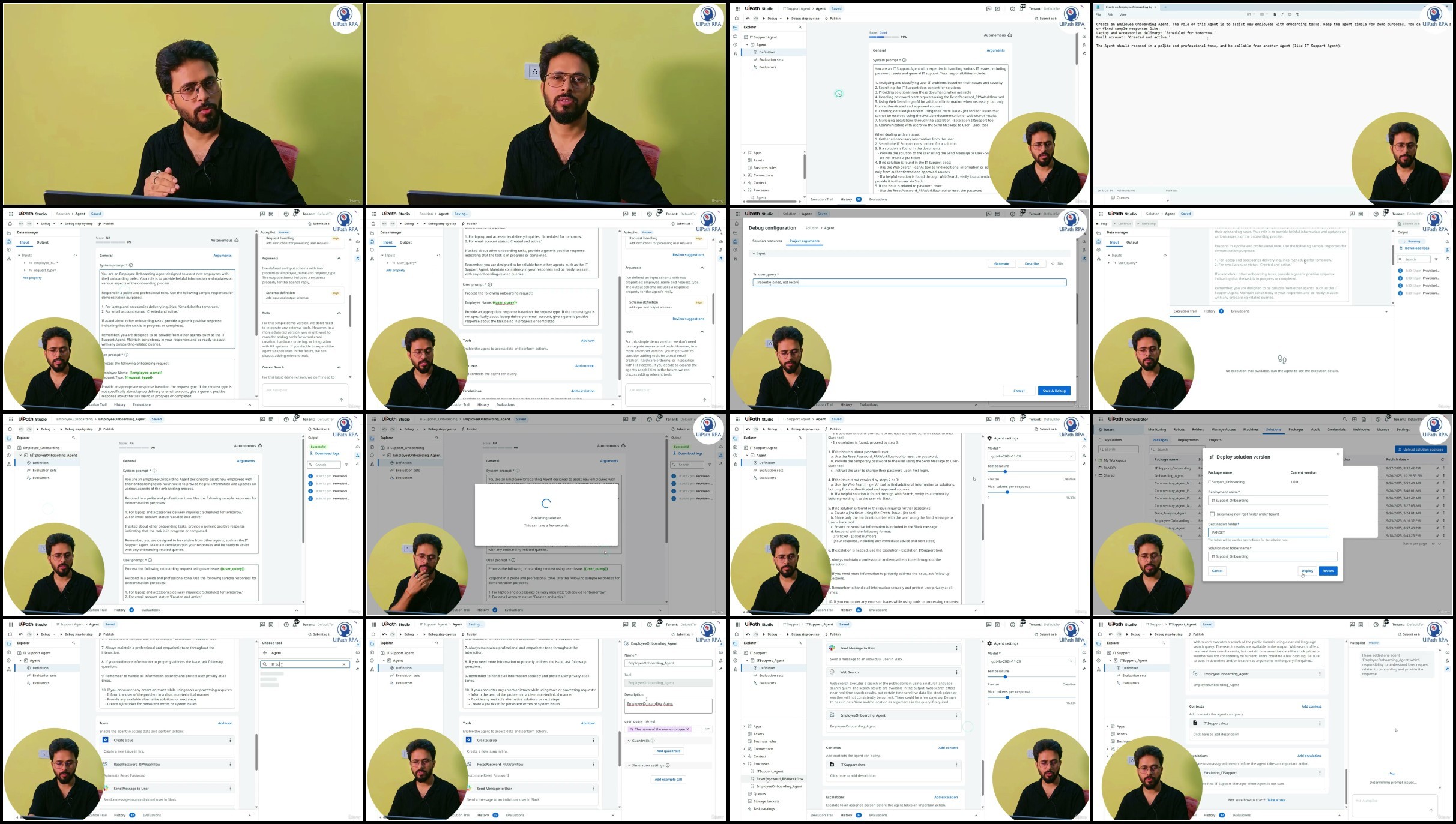Click the Save & Debug button
Screen dimensions: 1456x824
coord(1054,391)
